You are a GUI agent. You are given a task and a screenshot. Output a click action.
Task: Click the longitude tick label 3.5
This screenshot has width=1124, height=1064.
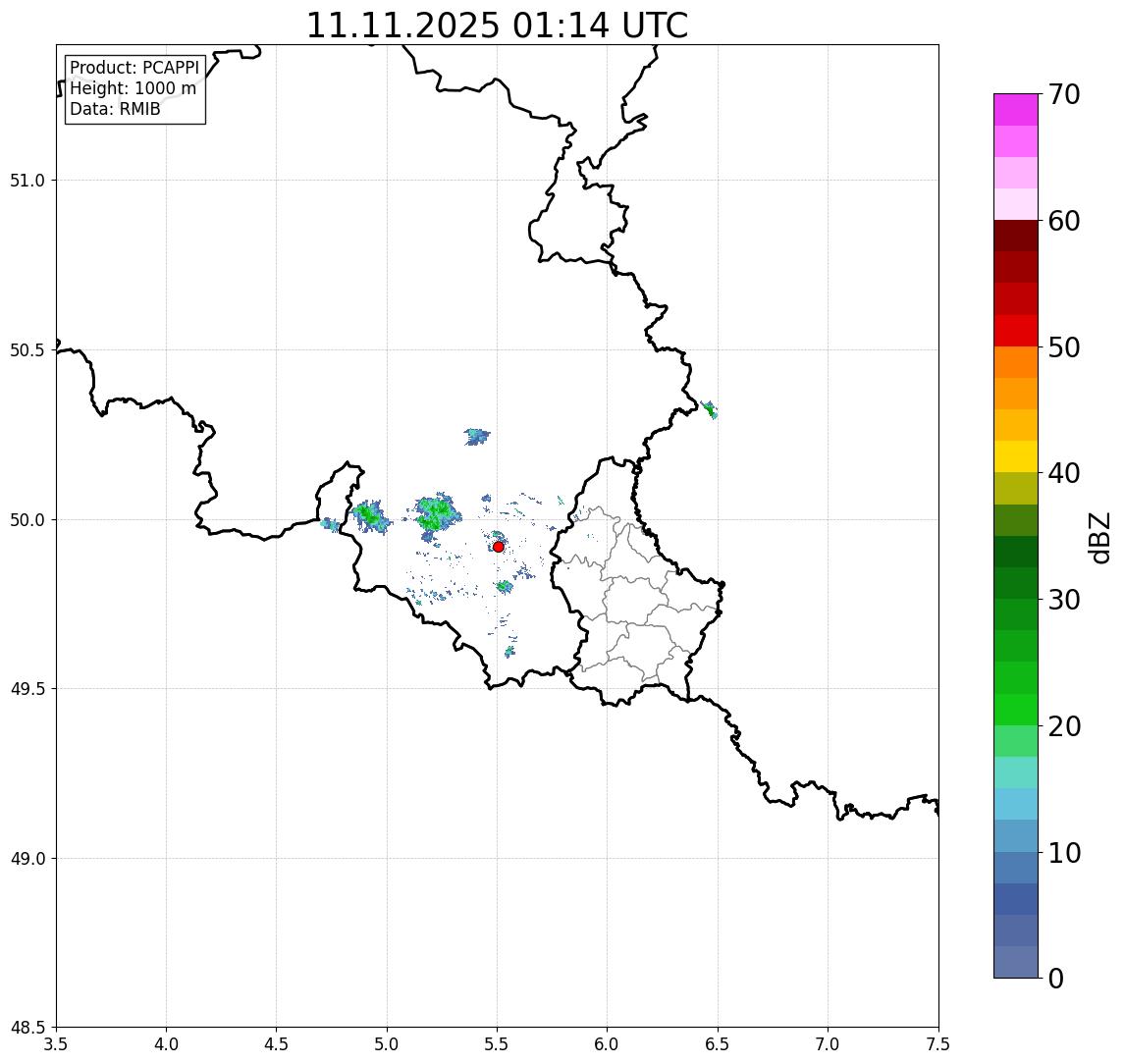(x=56, y=1044)
